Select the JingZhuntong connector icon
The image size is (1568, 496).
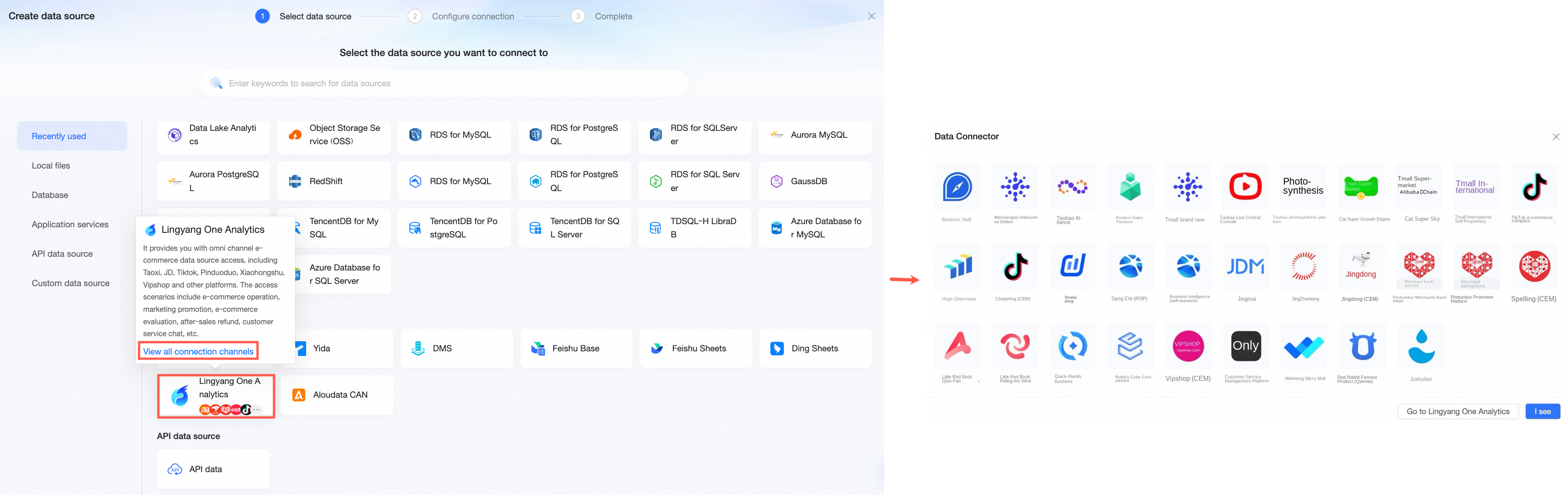1303,266
